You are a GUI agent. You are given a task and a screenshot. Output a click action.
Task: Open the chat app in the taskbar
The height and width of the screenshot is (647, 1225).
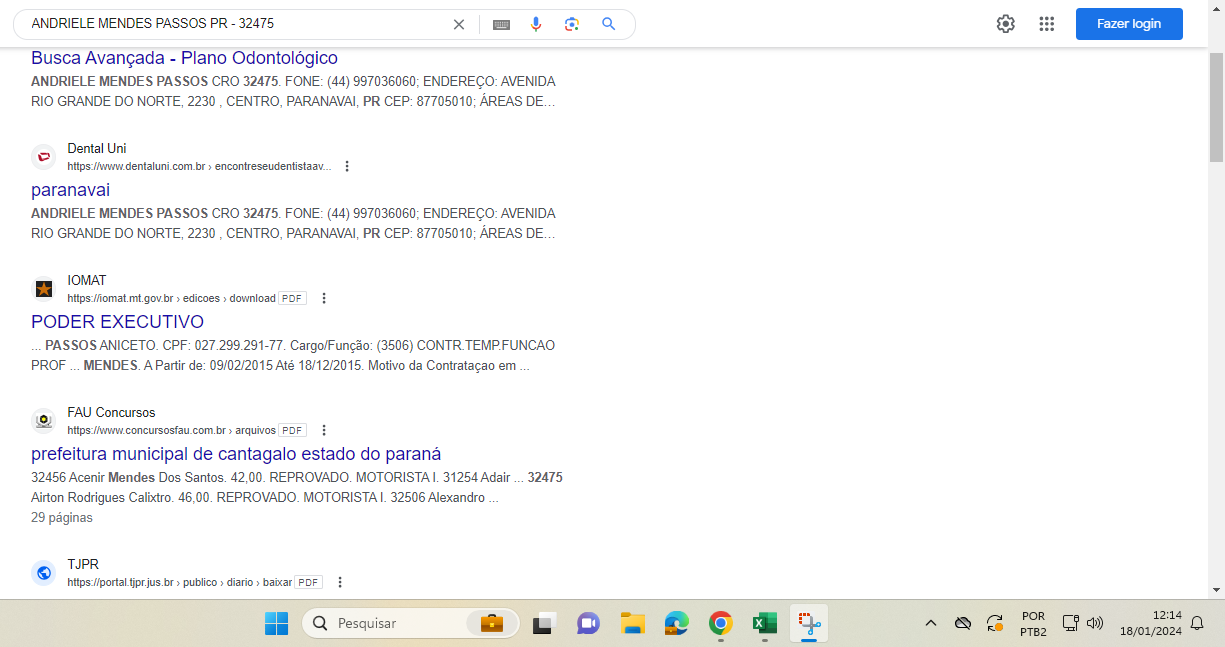[x=588, y=623]
